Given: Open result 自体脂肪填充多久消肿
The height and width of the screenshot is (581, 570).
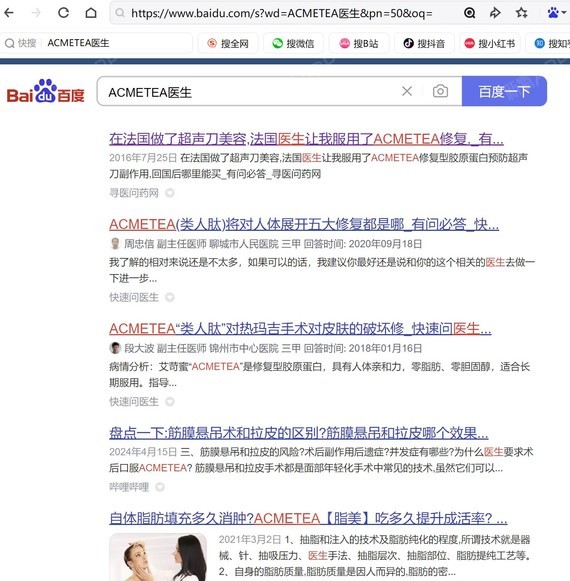Looking at the screenshot, I should [x=308, y=518].
